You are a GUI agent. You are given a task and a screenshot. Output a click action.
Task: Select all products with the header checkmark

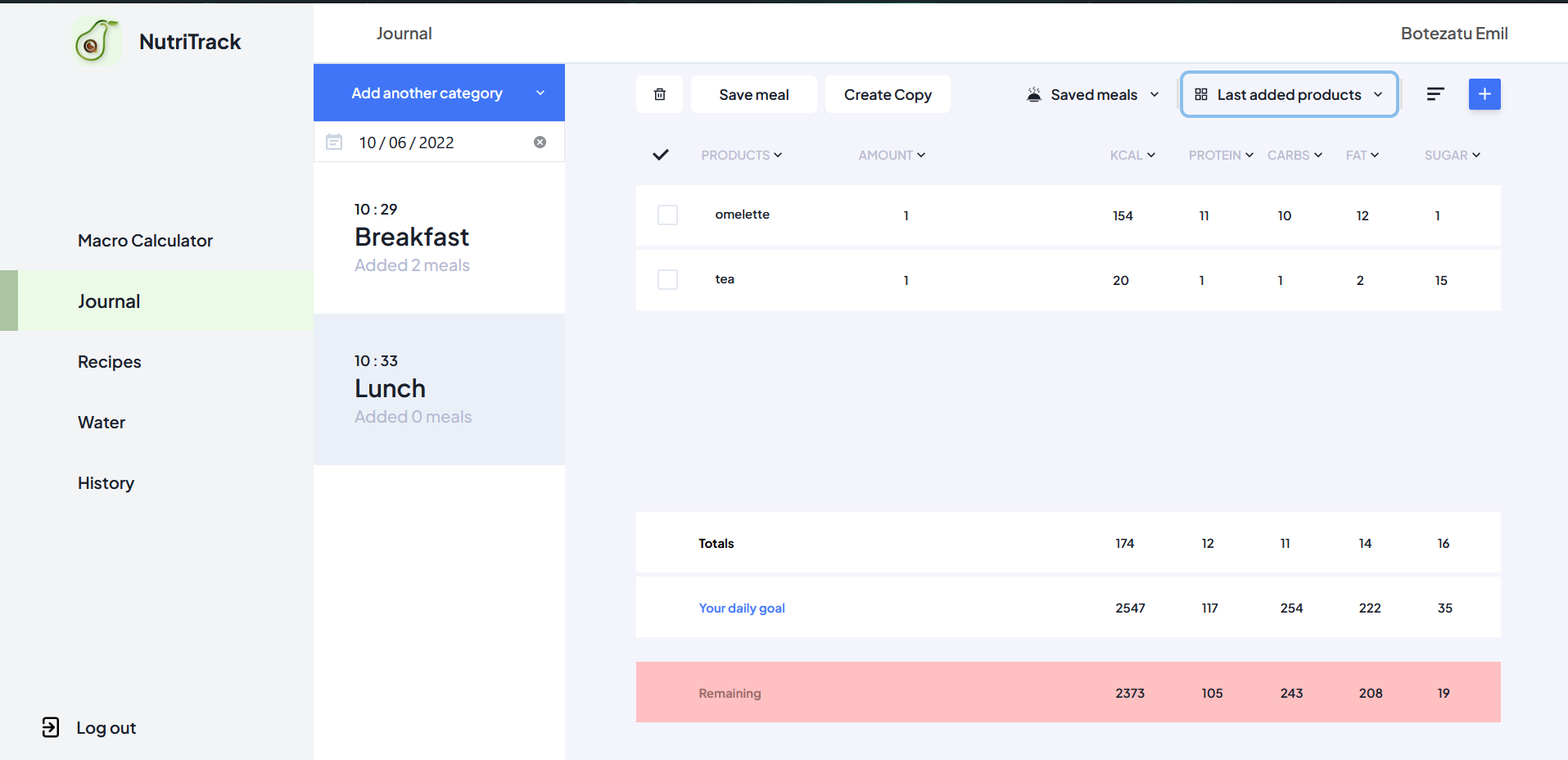(661, 155)
